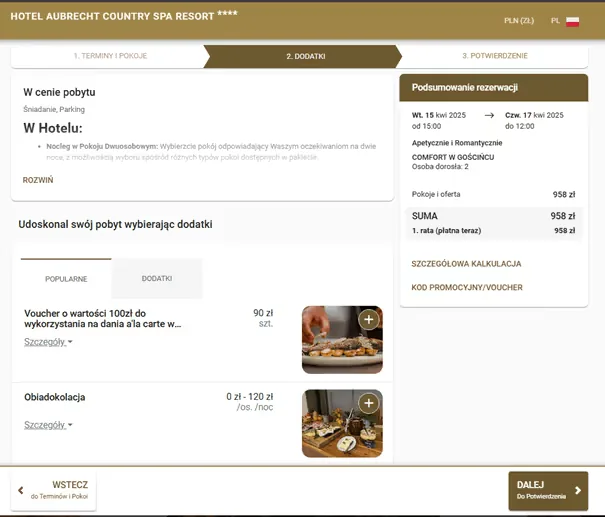Click the 'SUMA' total row
The width and height of the screenshot is (605, 517).
pyautogui.click(x=493, y=216)
